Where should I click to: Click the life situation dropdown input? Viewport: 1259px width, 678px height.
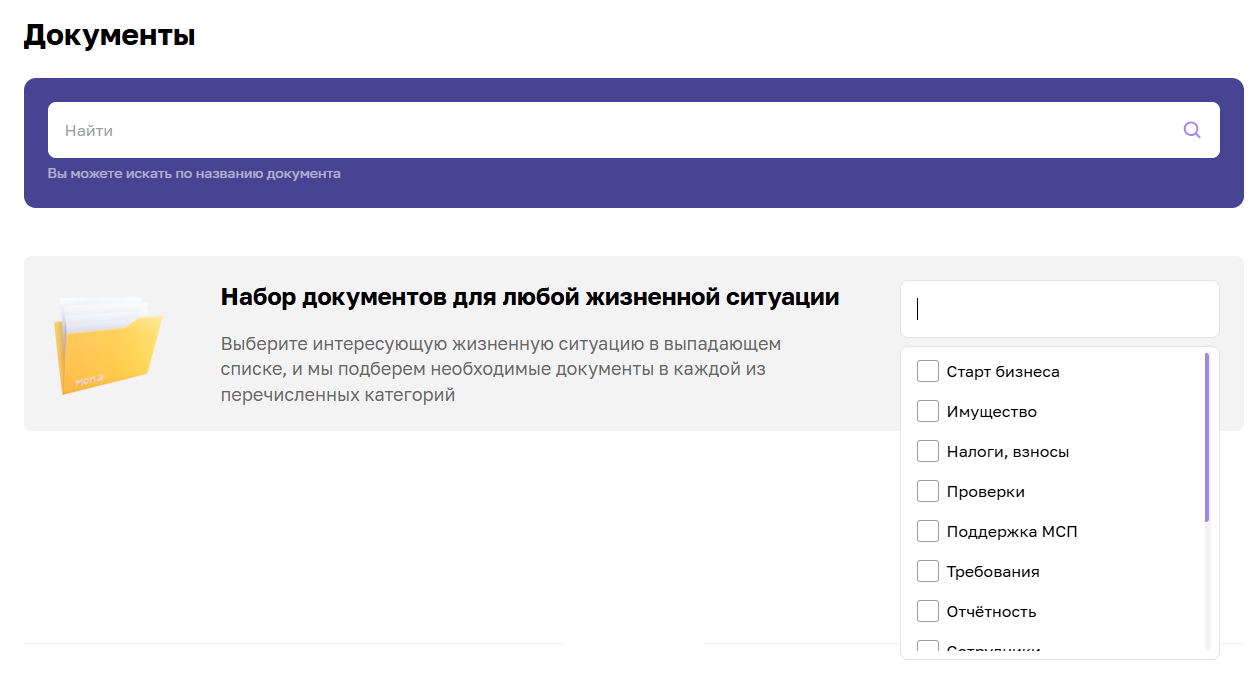pos(1060,309)
